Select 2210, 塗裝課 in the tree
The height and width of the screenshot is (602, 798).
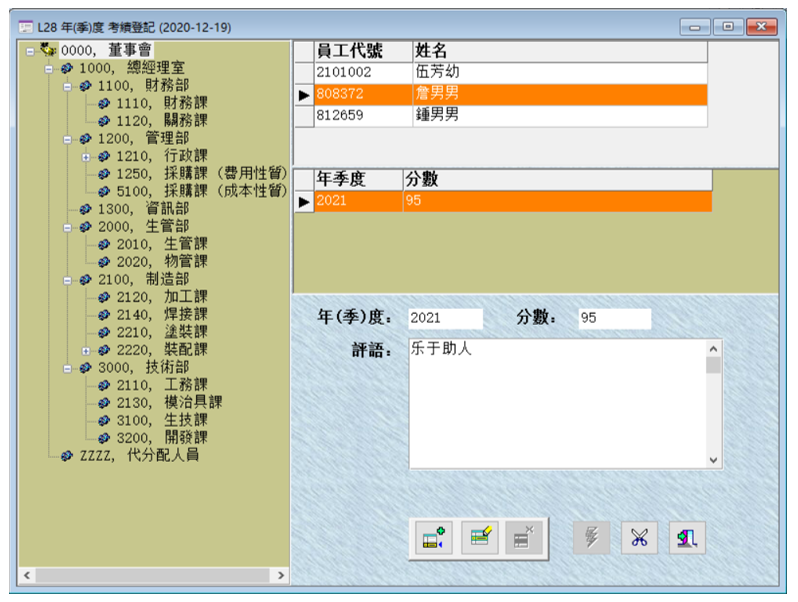coord(162,332)
